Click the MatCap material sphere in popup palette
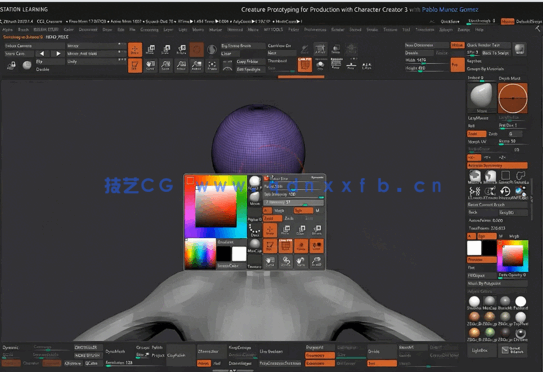 pos(255,245)
